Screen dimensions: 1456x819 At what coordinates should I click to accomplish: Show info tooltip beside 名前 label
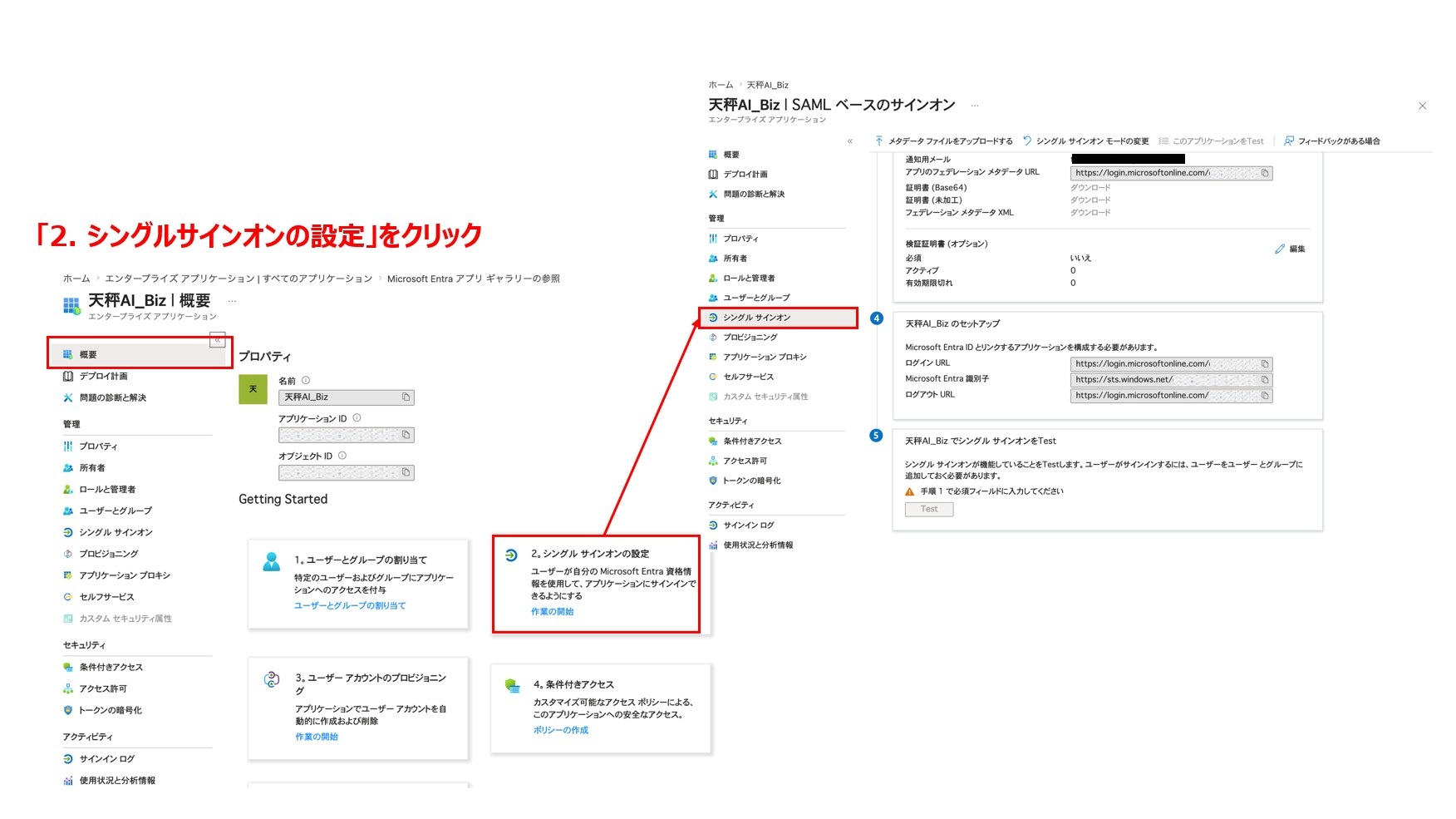point(306,381)
